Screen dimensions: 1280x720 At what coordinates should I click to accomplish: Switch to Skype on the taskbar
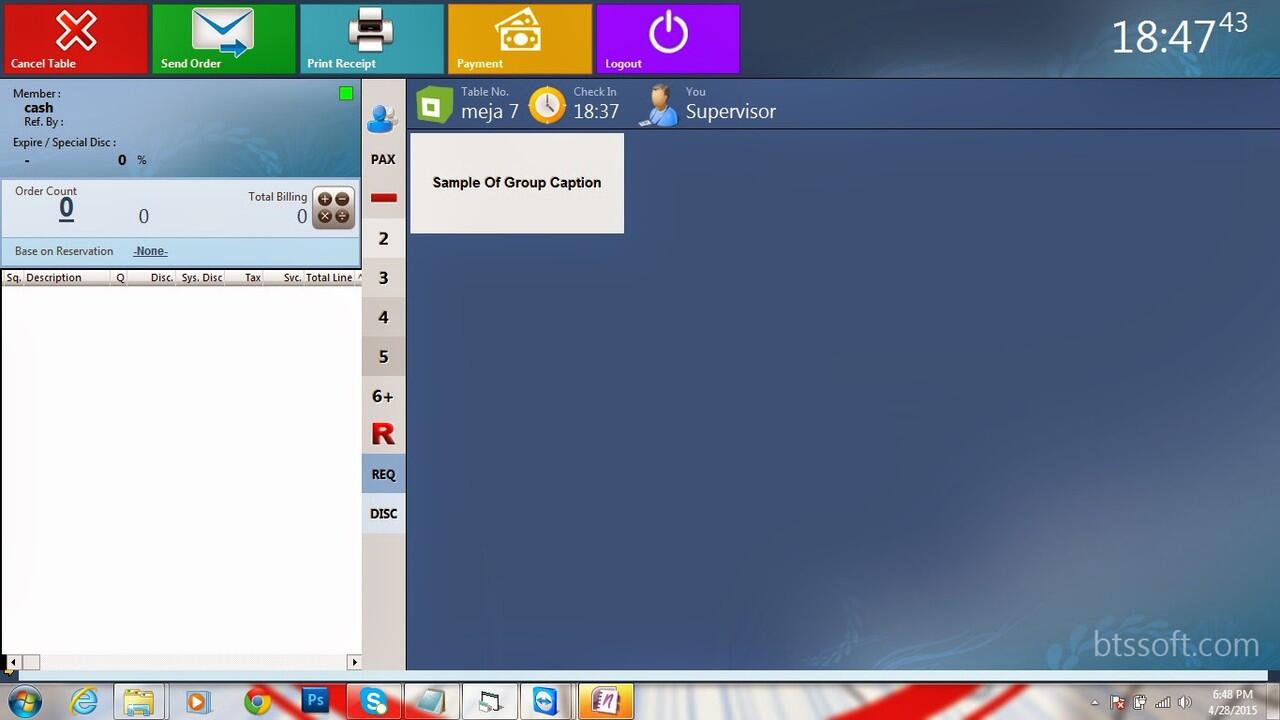pyautogui.click(x=375, y=702)
